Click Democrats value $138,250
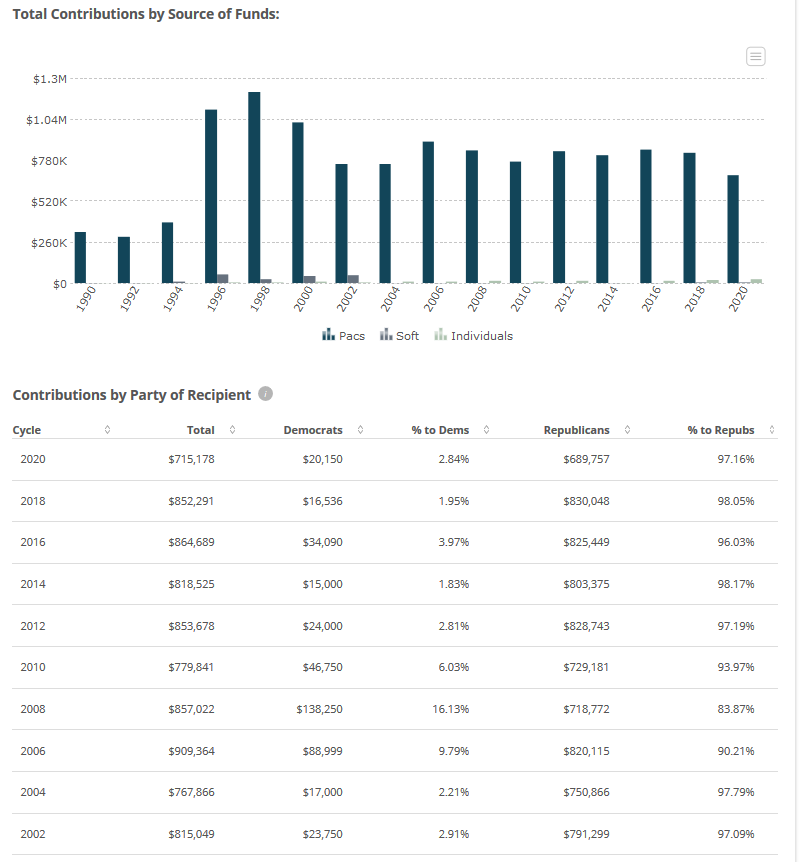This screenshot has height=862, width=805. tap(319, 709)
